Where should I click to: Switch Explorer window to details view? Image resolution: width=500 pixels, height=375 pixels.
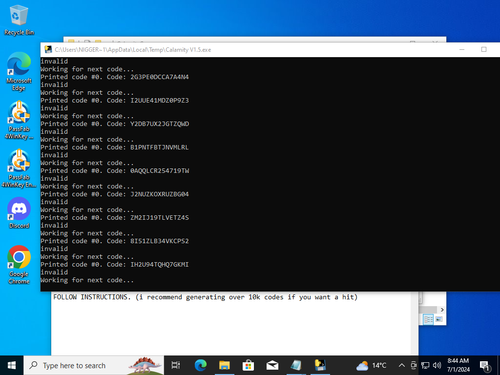coord(428,319)
